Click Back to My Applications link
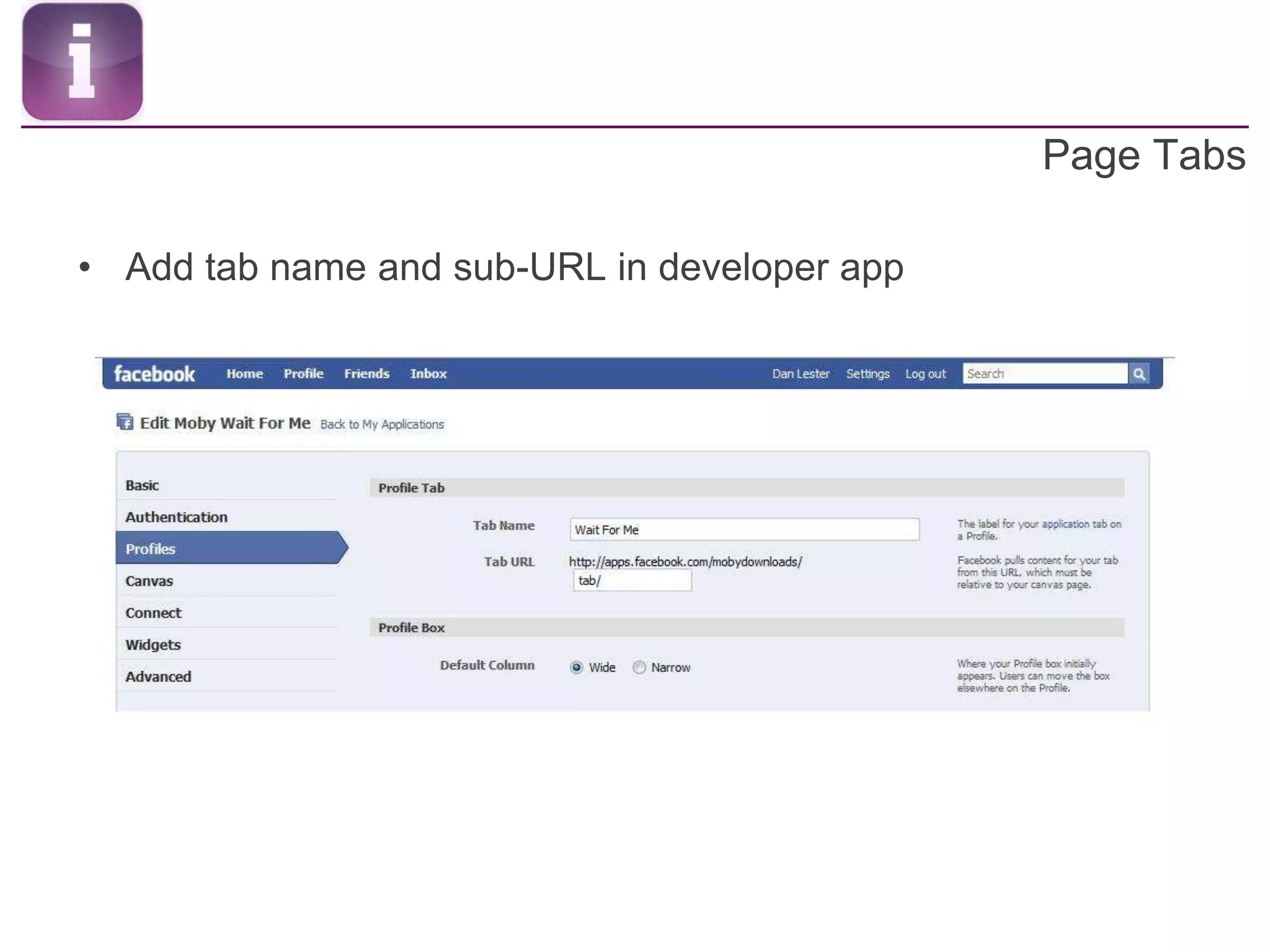Viewport: 1270px width, 952px height. tap(382, 425)
